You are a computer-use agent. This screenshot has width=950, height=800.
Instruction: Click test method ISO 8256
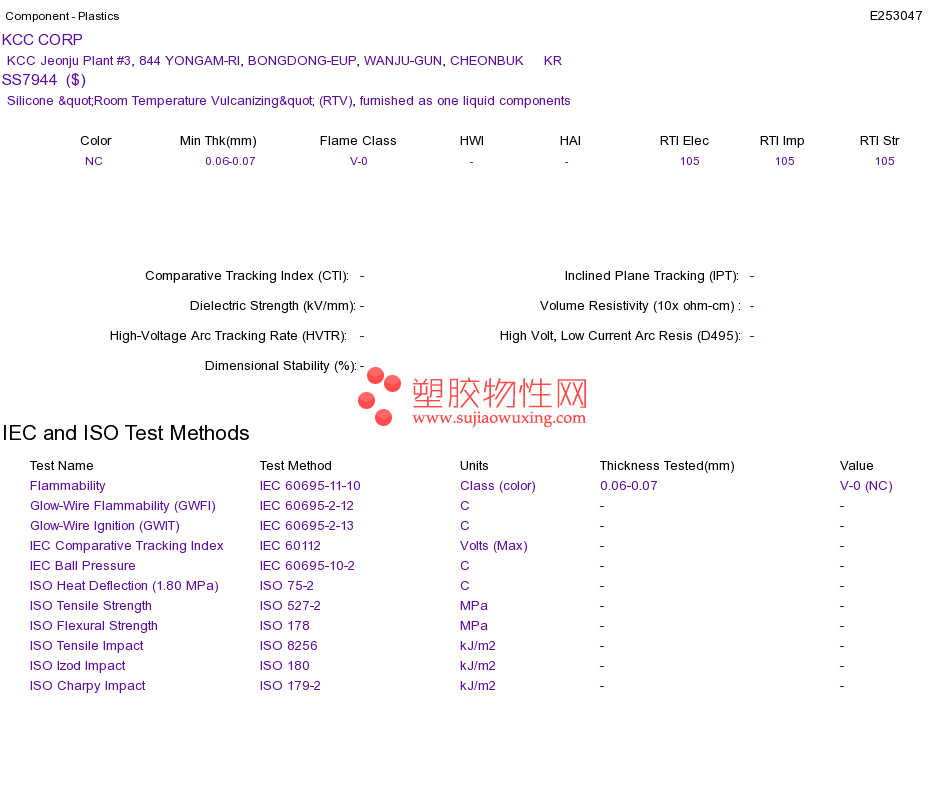[288, 645]
